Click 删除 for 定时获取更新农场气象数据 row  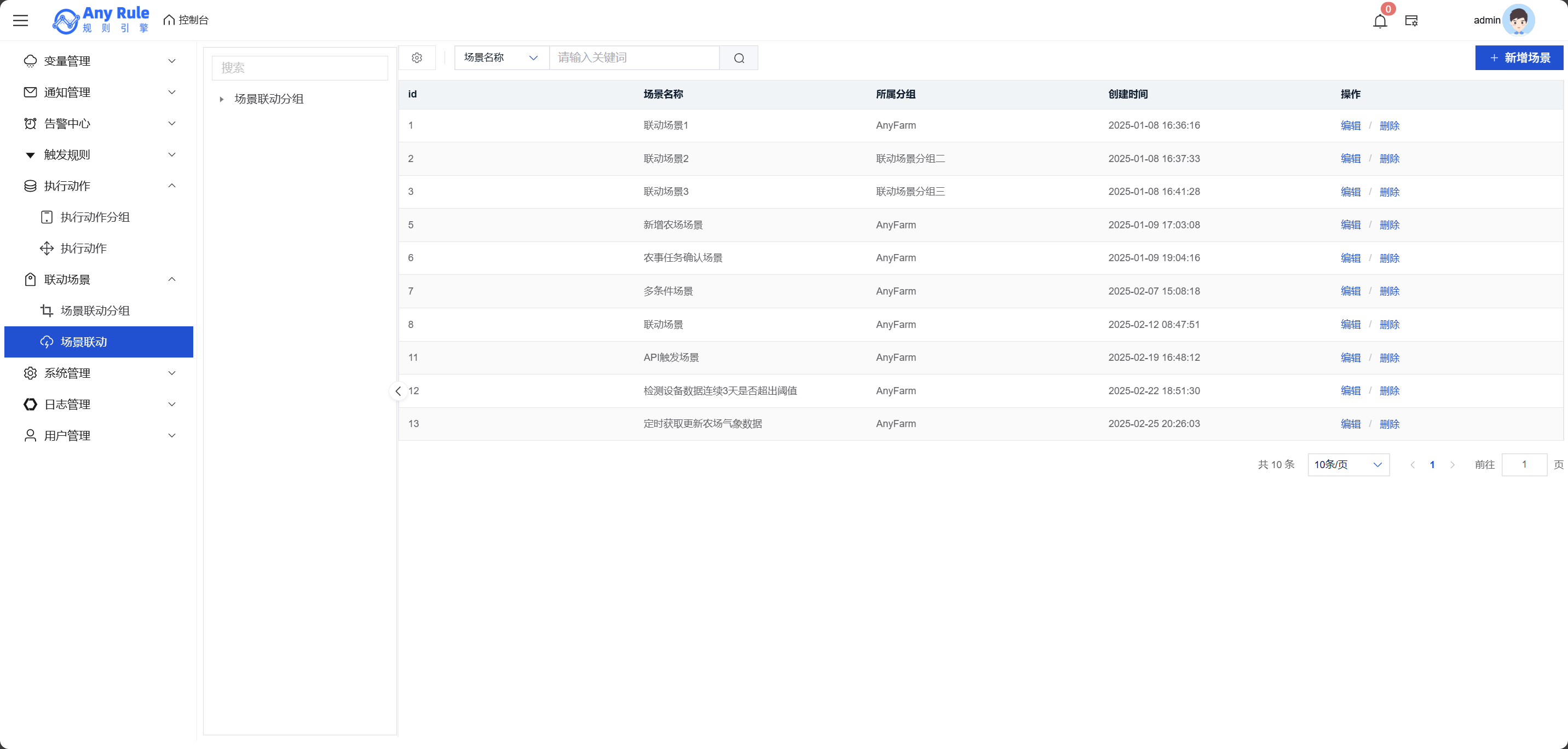click(x=1389, y=424)
